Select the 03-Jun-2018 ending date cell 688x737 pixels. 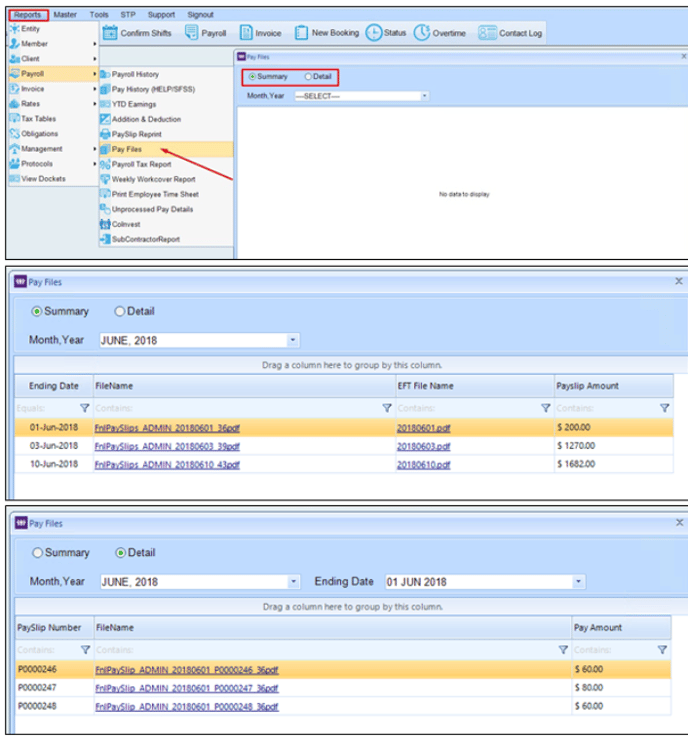point(54,446)
